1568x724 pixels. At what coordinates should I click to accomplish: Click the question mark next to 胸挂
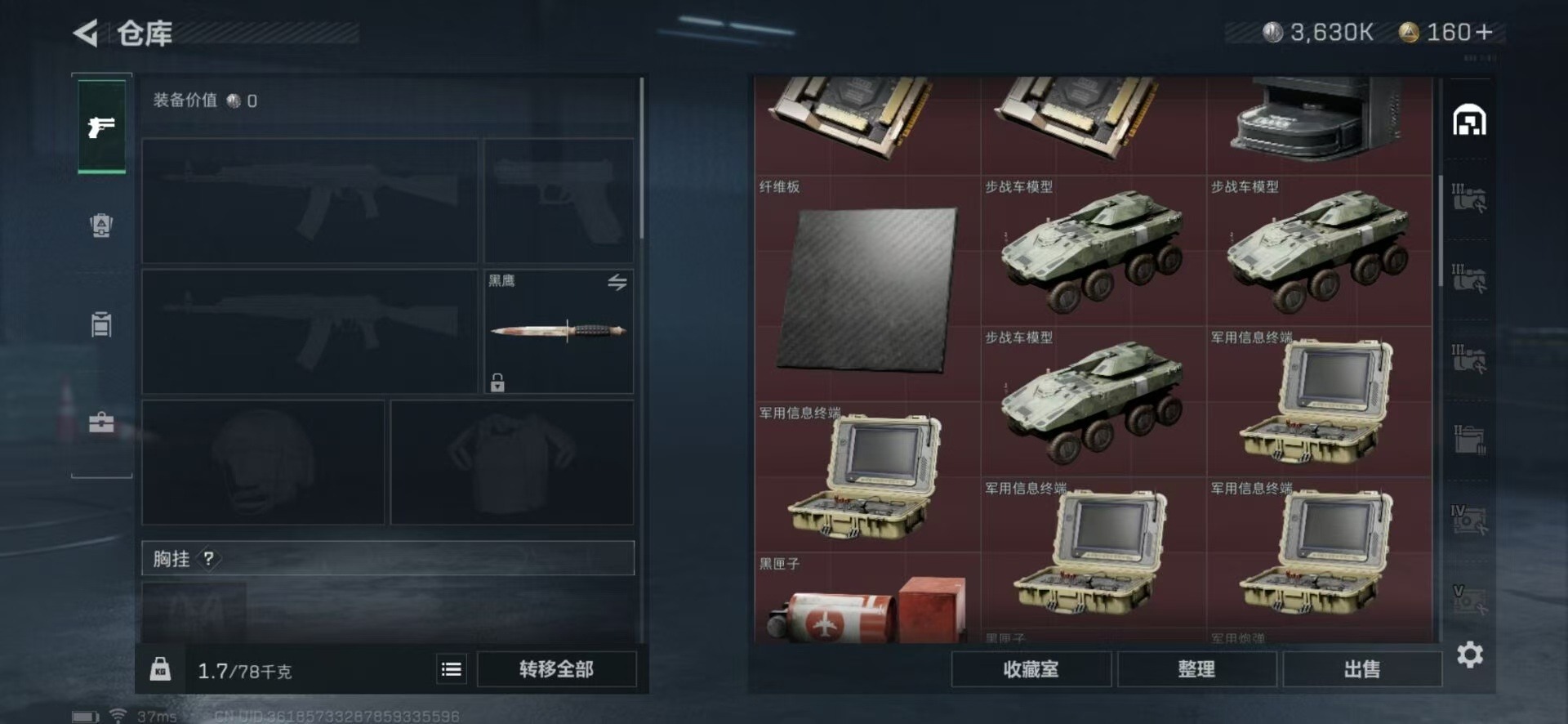(209, 559)
